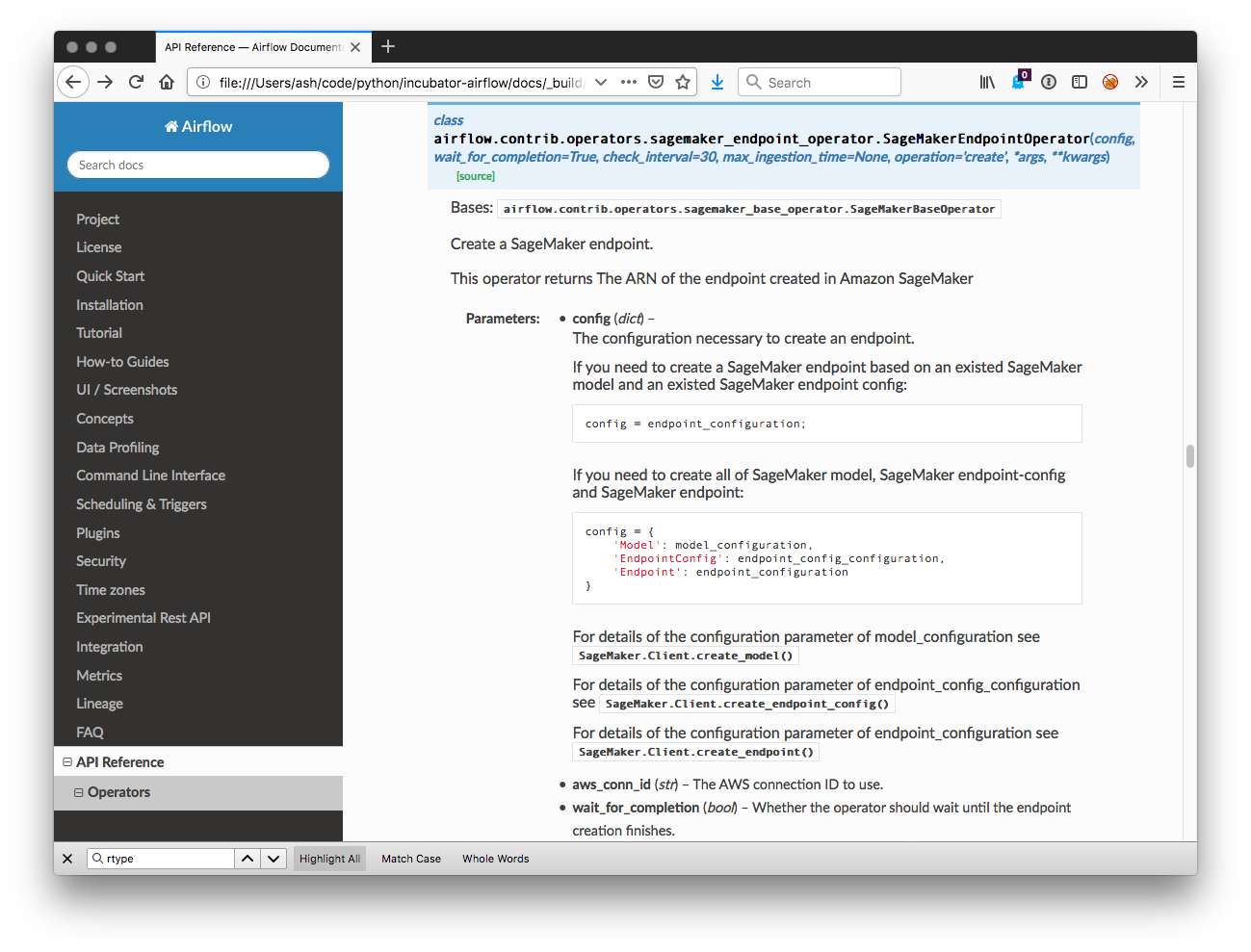Toggle Match Case in find bar
Screen dimensions: 1251x952
tap(411, 859)
